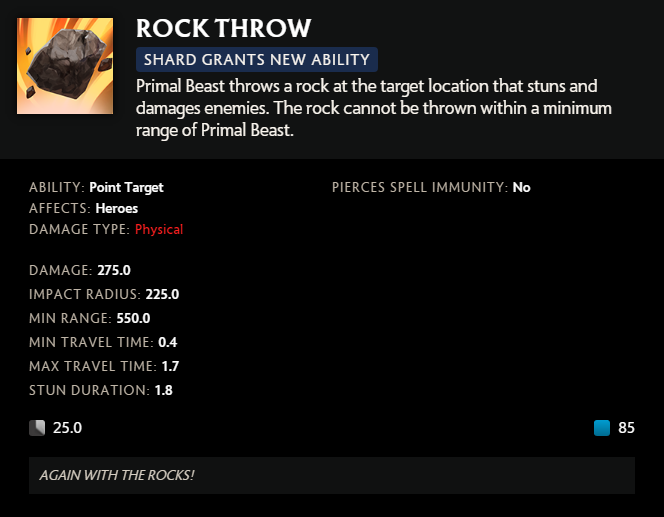Click the Min Range 550.0 stat
The height and width of the screenshot is (517, 664).
tap(89, 318)
